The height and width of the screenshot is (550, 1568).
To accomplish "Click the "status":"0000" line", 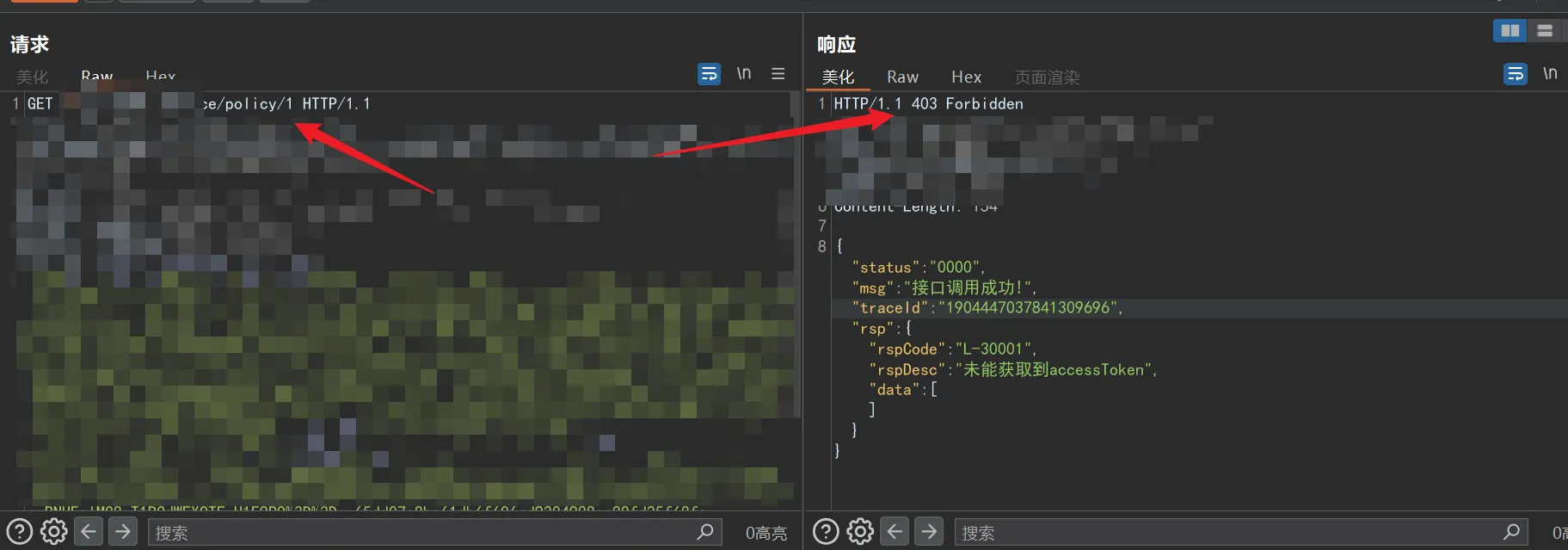I will (x=919, y=267).
